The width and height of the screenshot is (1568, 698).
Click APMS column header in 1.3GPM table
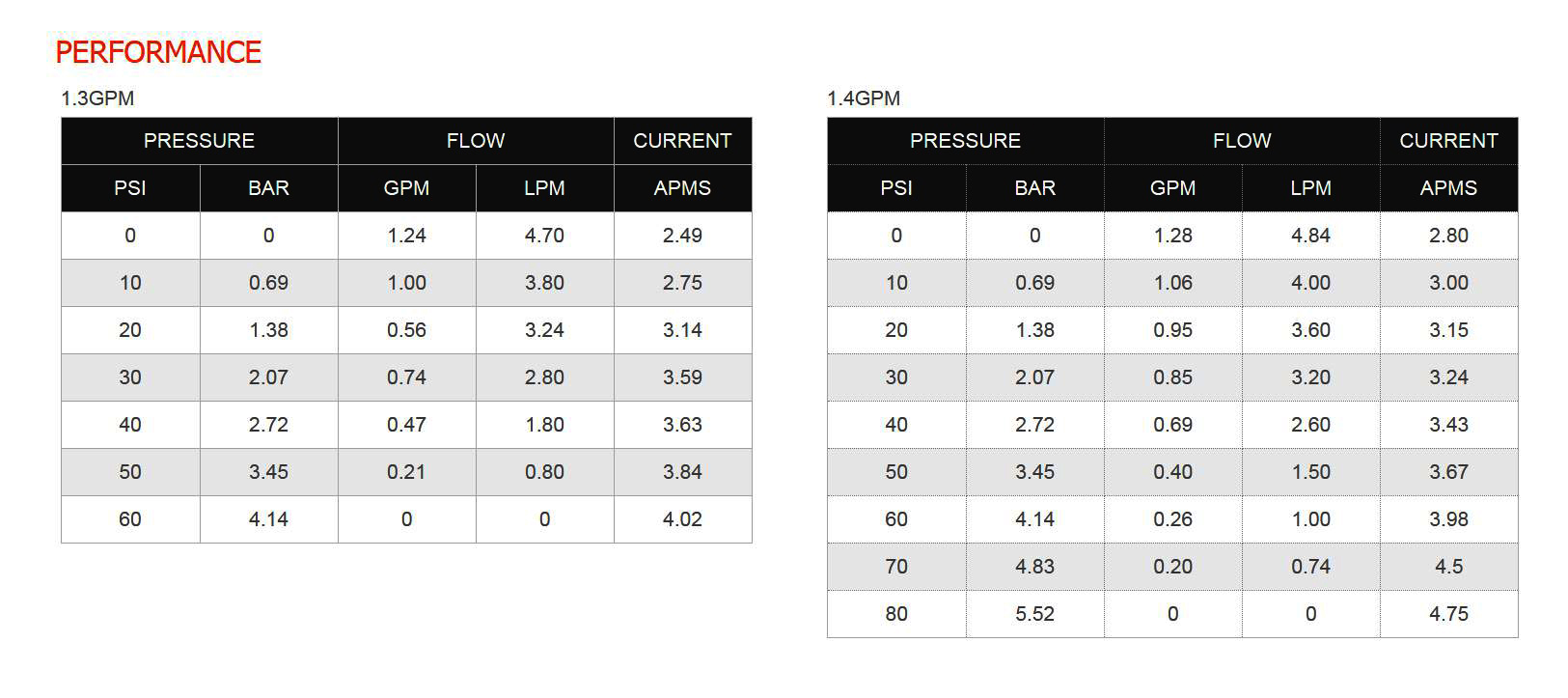[682, 188]
